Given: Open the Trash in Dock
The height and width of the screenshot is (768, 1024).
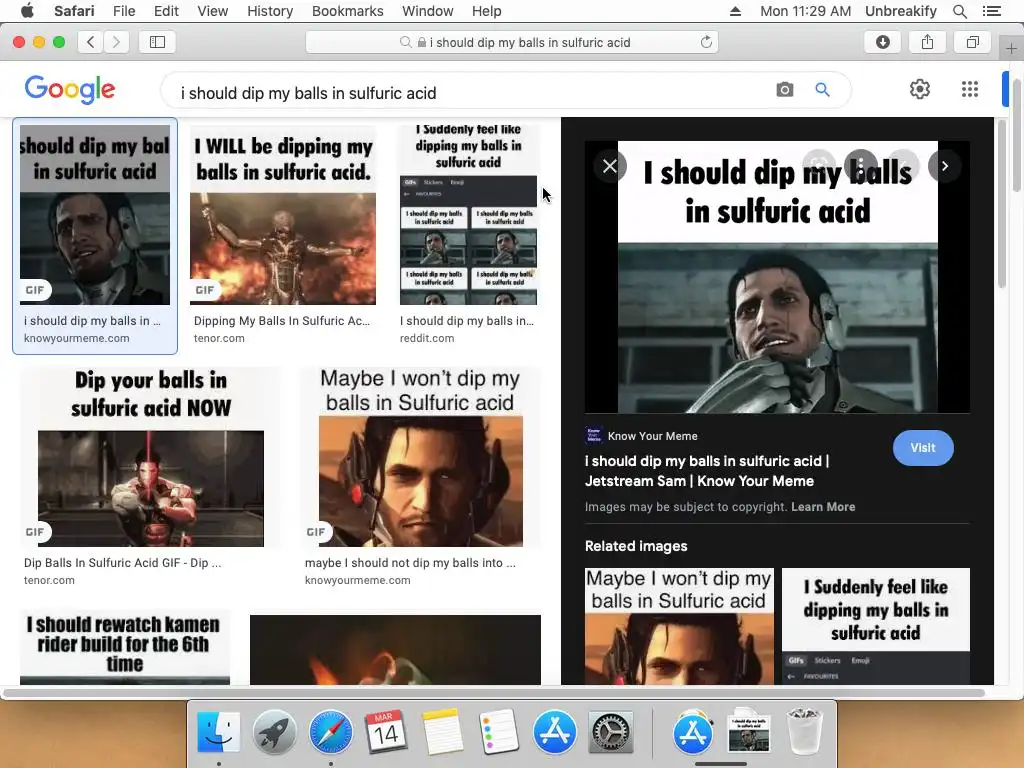Looking at the screenshot, I should tap(805, 732).
